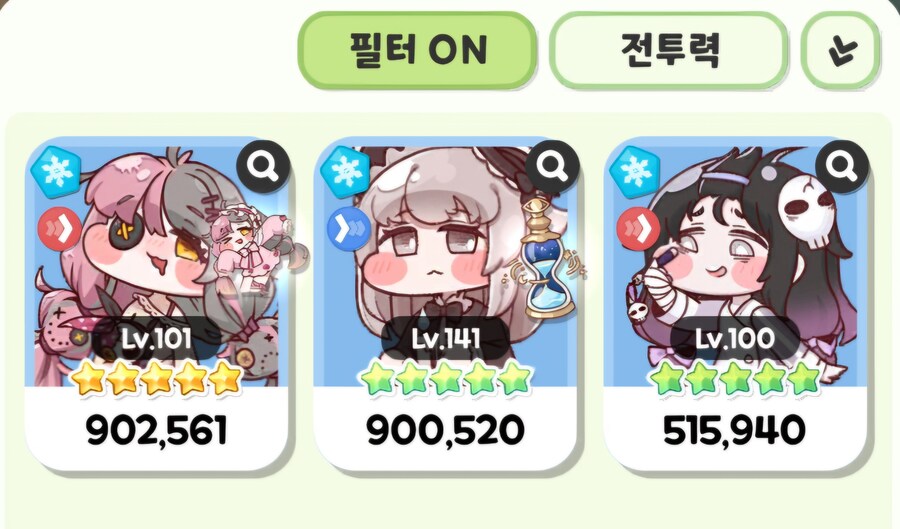900x529 pixels.
Task: Click the sort order arrow button
Action: tap(841, 49)
